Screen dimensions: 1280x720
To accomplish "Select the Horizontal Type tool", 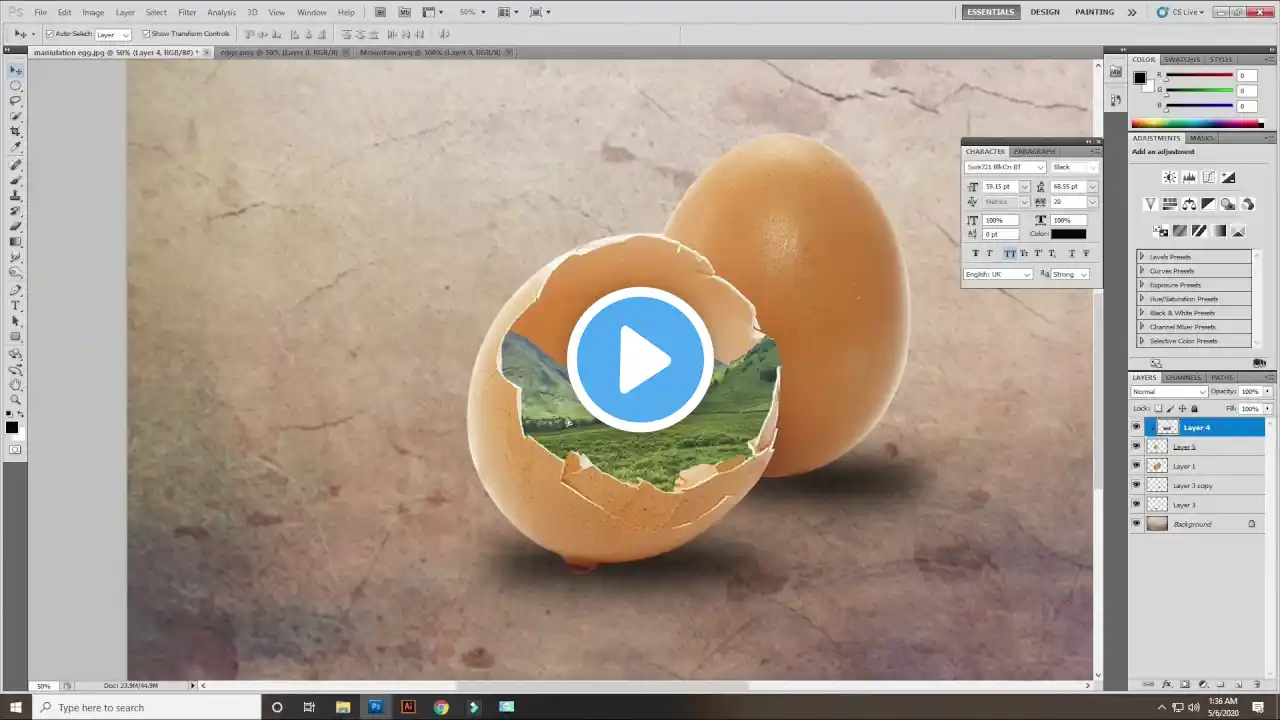I will pos(15,305).
